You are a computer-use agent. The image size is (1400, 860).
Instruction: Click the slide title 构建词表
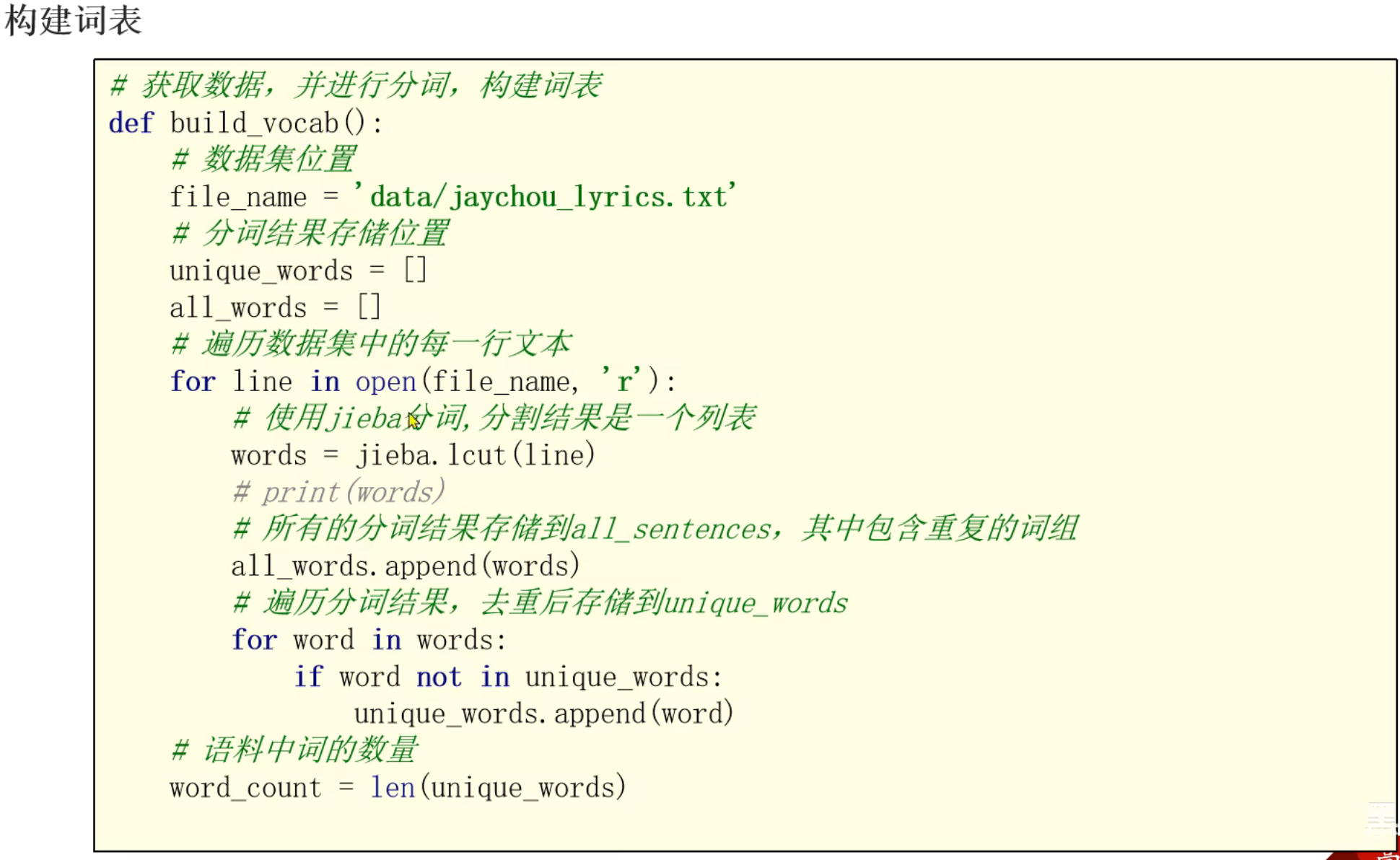point(73,20)
